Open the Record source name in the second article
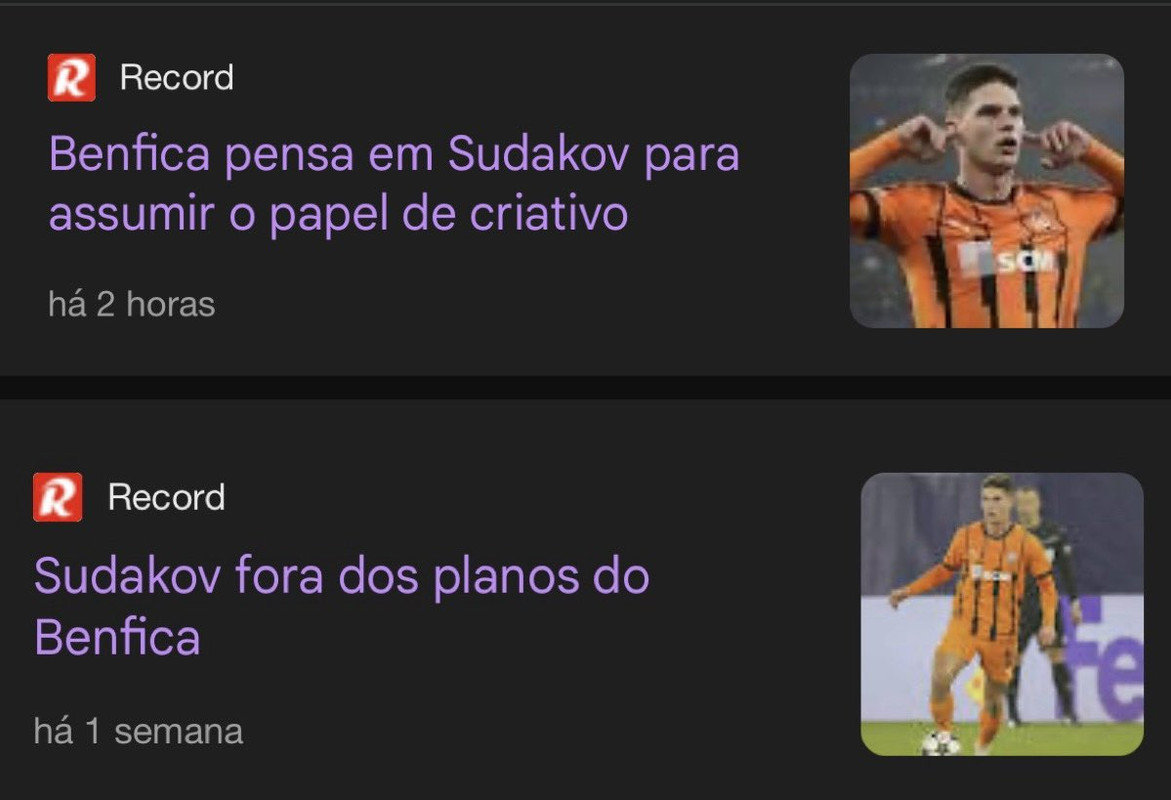1171x800 pixels. point(166,497)
